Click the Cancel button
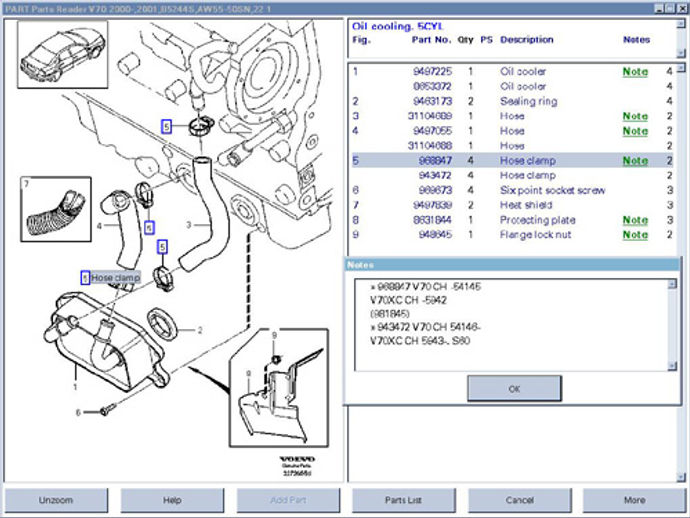The height and width of the screenshot is (518, 690). coord(520,500)
